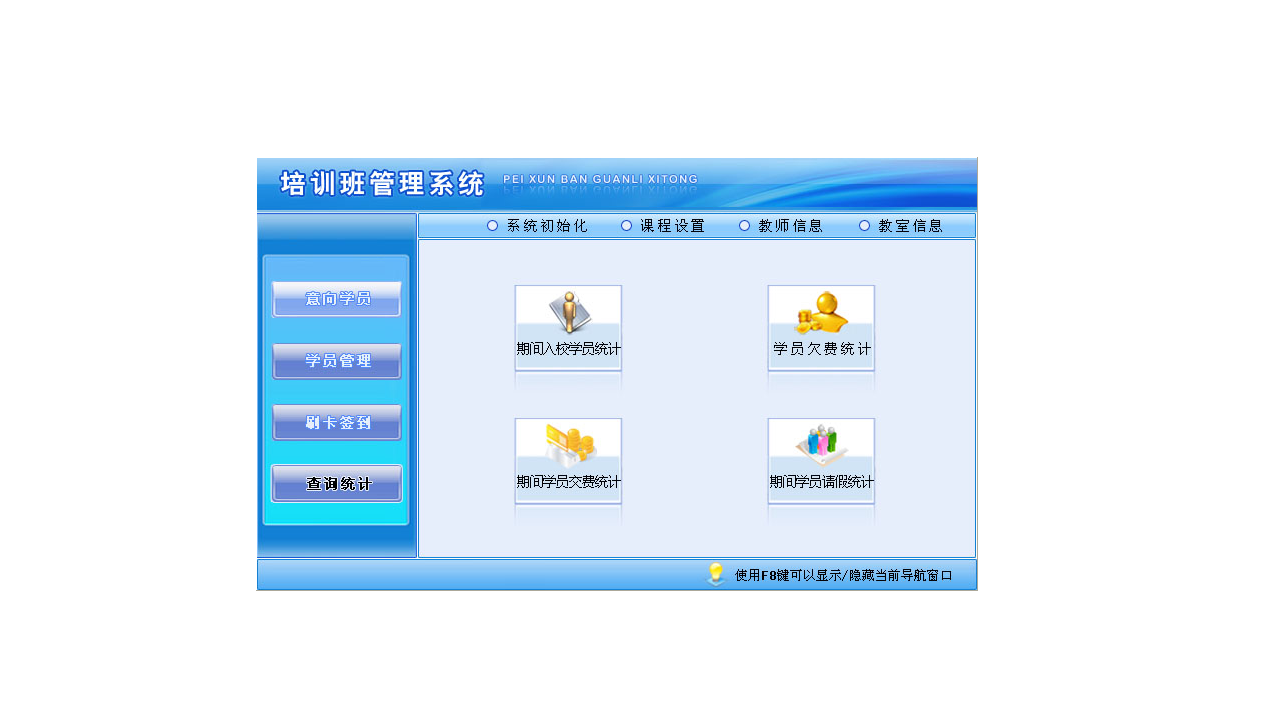1280x720 pixels.
Task: Open the 意向学员 sidebar panel
Action: 336,297
